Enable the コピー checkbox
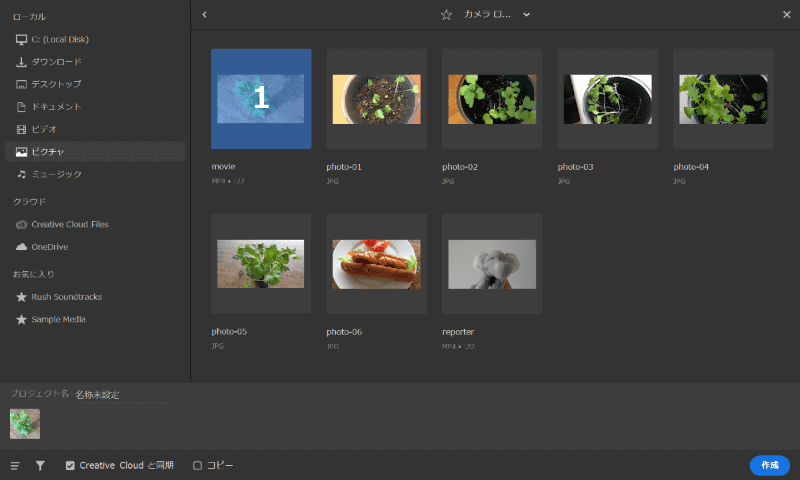800x480 pixels. click(197, 465)
